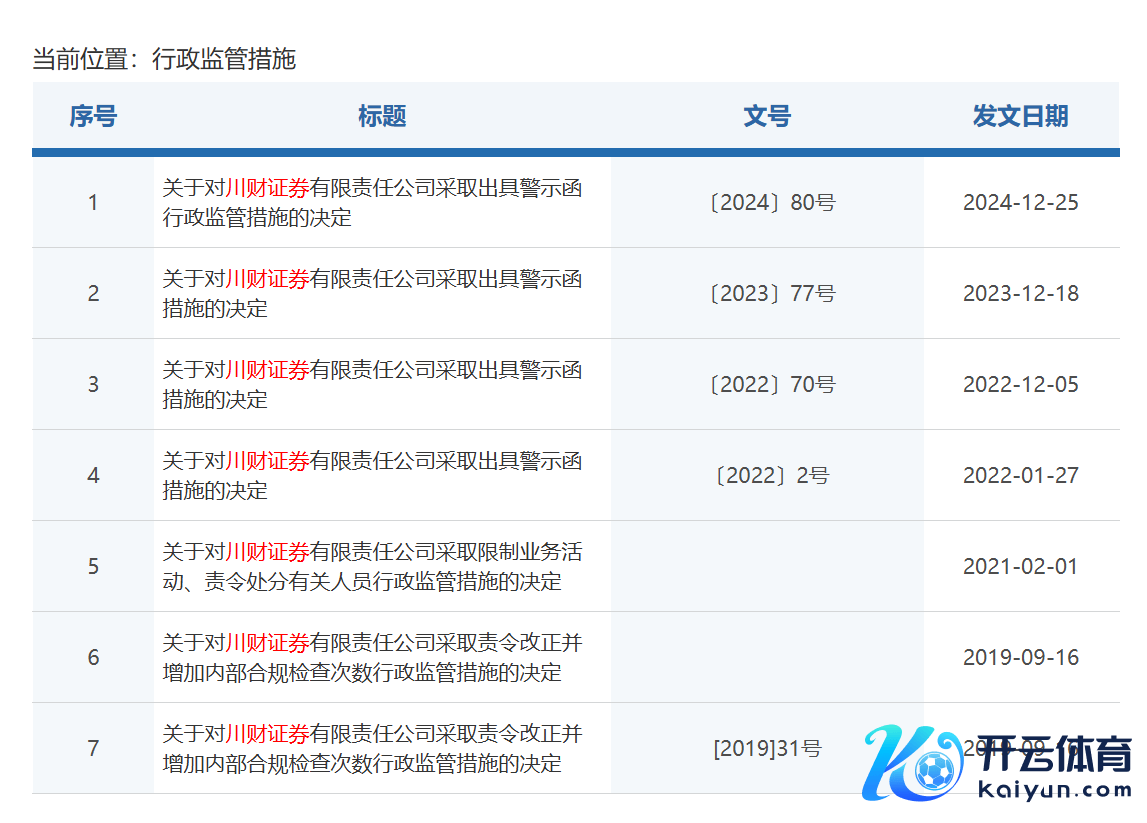Click document number [2019]31号

click(767, 749)
